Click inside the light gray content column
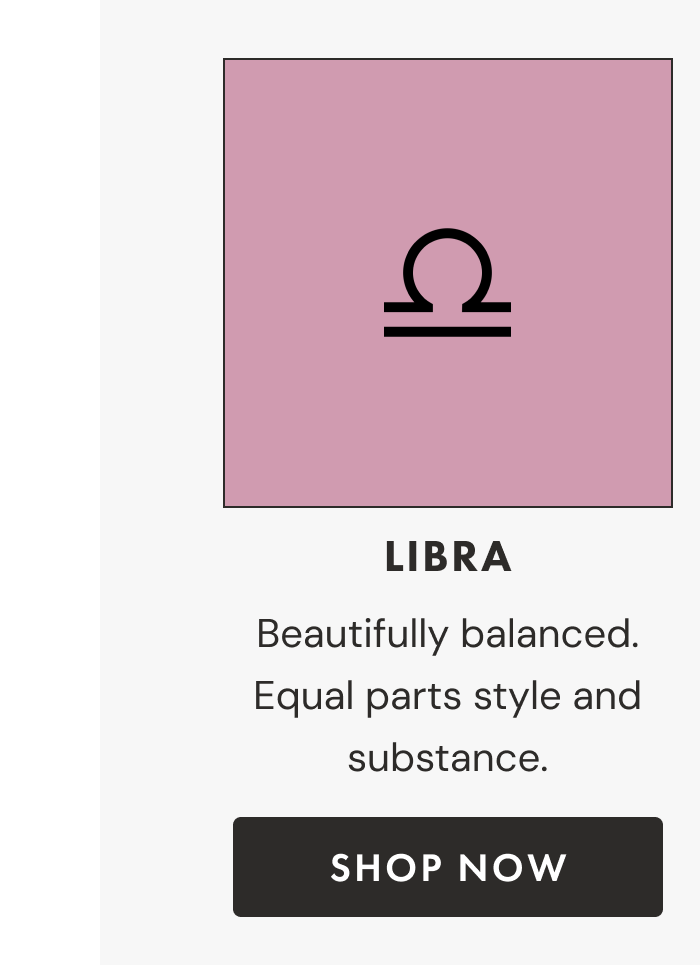The image size is (700, 965). 160,480
